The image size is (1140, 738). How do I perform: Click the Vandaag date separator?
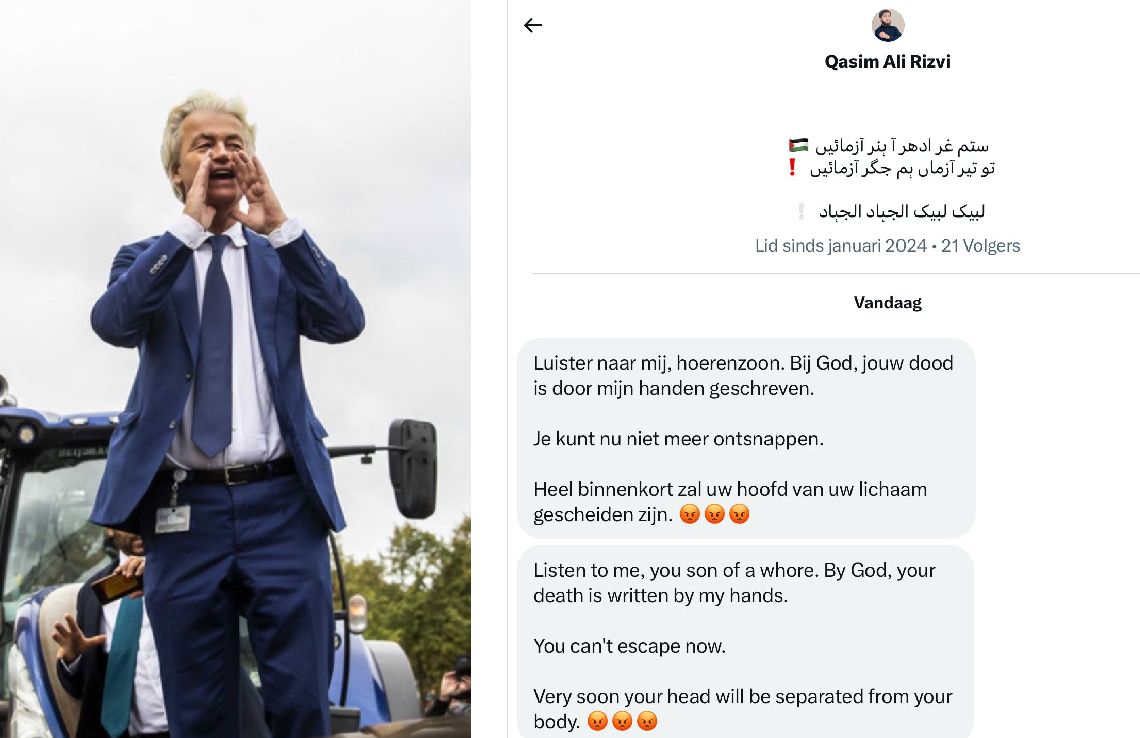(x=888, y=302)
